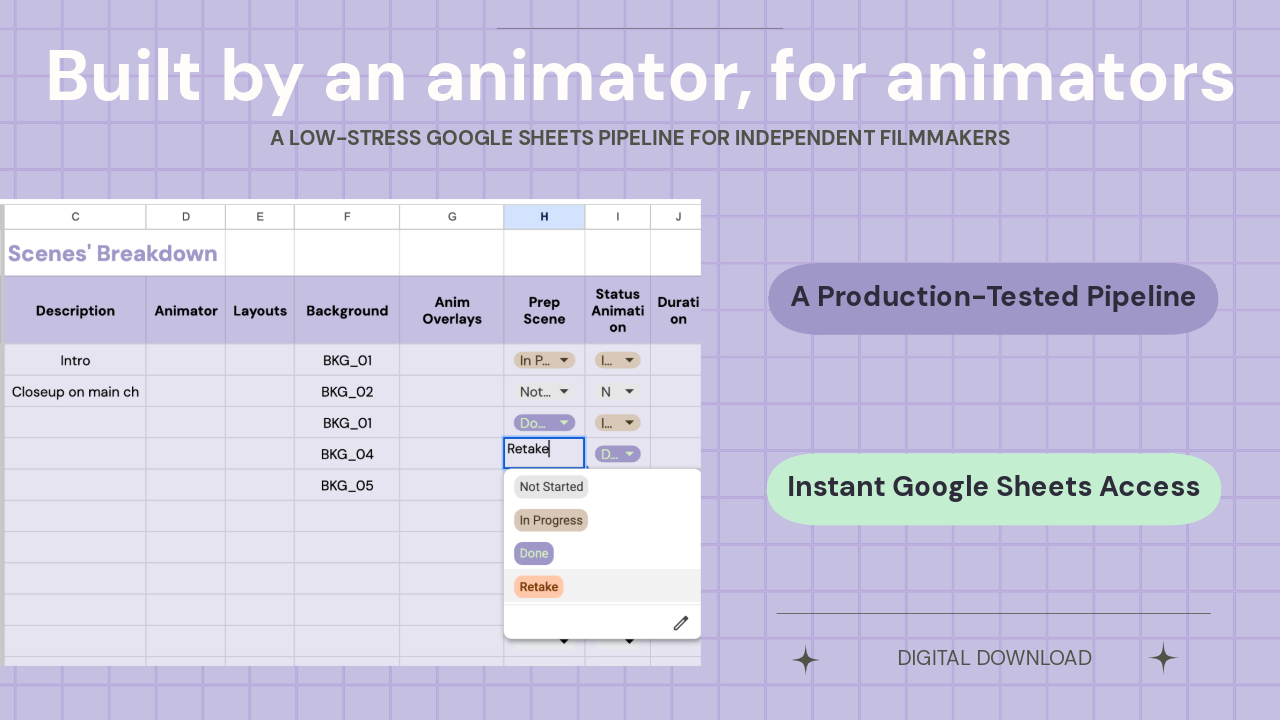Viewport: 1280px width, 720px height.
Task: Click the Closeup on main ch cell
Action: click(x=75, y=392)
